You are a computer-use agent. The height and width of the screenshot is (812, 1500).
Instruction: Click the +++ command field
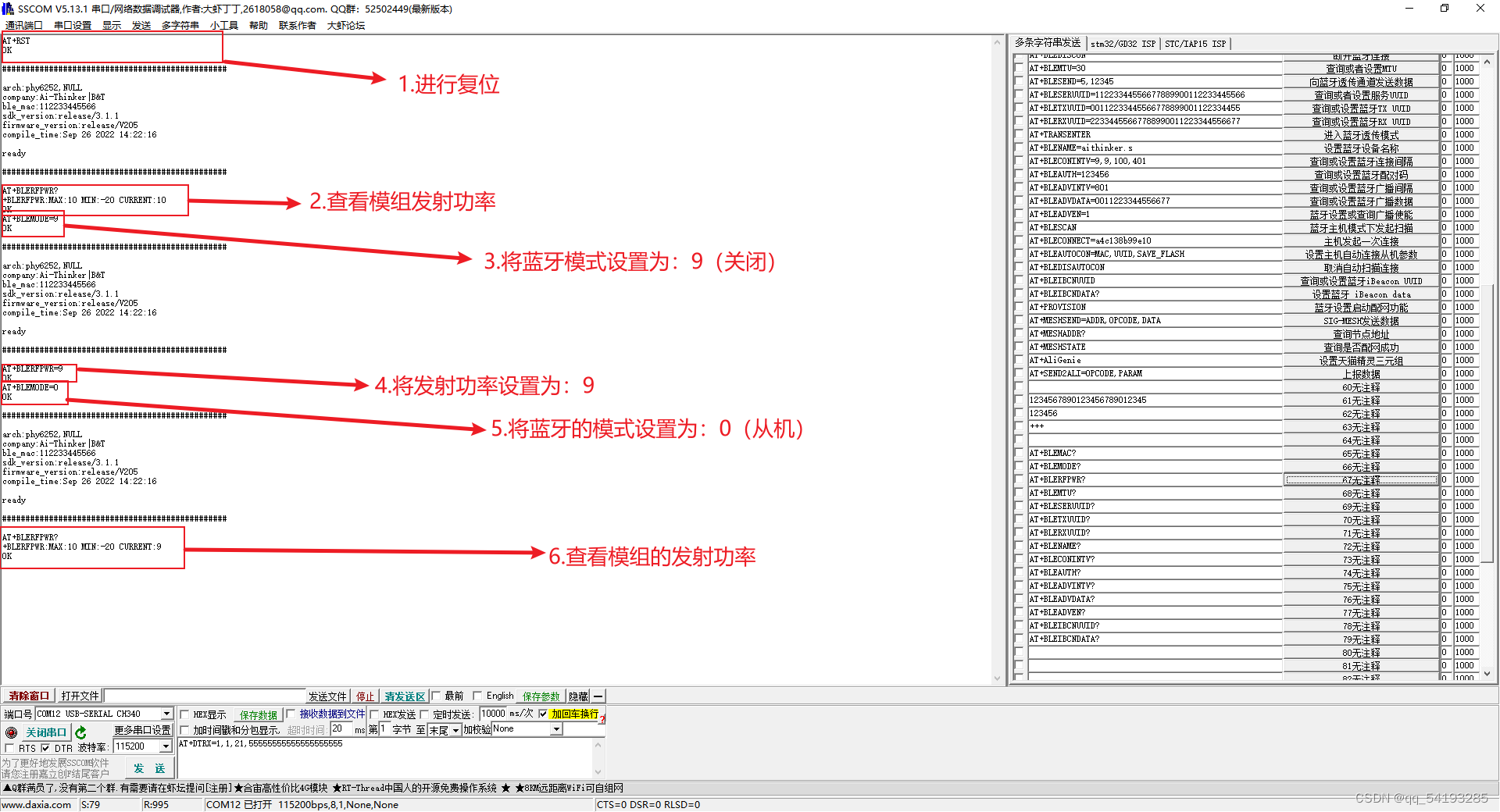[x=1155, y=427]
